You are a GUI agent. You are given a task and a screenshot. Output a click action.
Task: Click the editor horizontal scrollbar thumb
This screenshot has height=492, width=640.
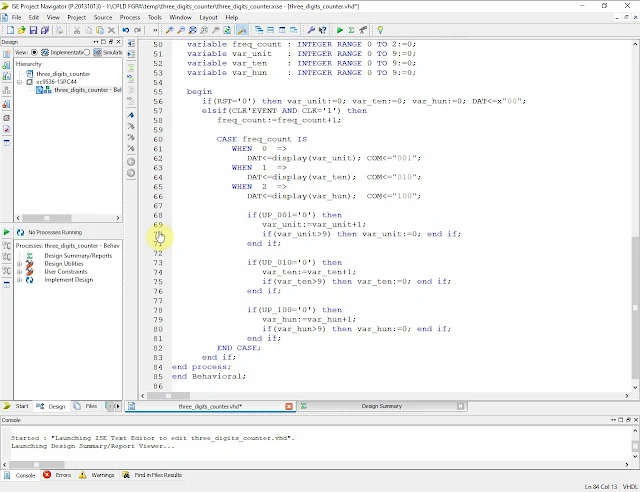tap(169, 396)
